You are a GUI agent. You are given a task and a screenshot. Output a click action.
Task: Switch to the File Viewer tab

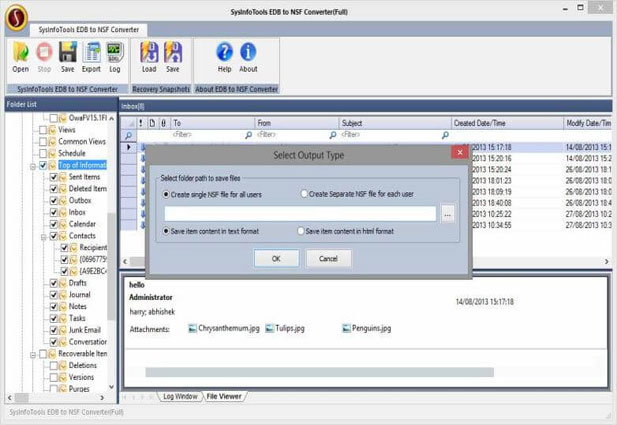tap(224, 396)
